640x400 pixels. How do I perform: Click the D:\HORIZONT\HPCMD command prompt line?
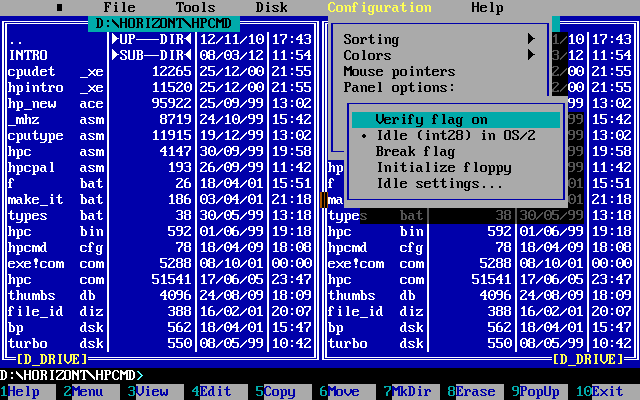pyautogui.click(x=72, y=376)
